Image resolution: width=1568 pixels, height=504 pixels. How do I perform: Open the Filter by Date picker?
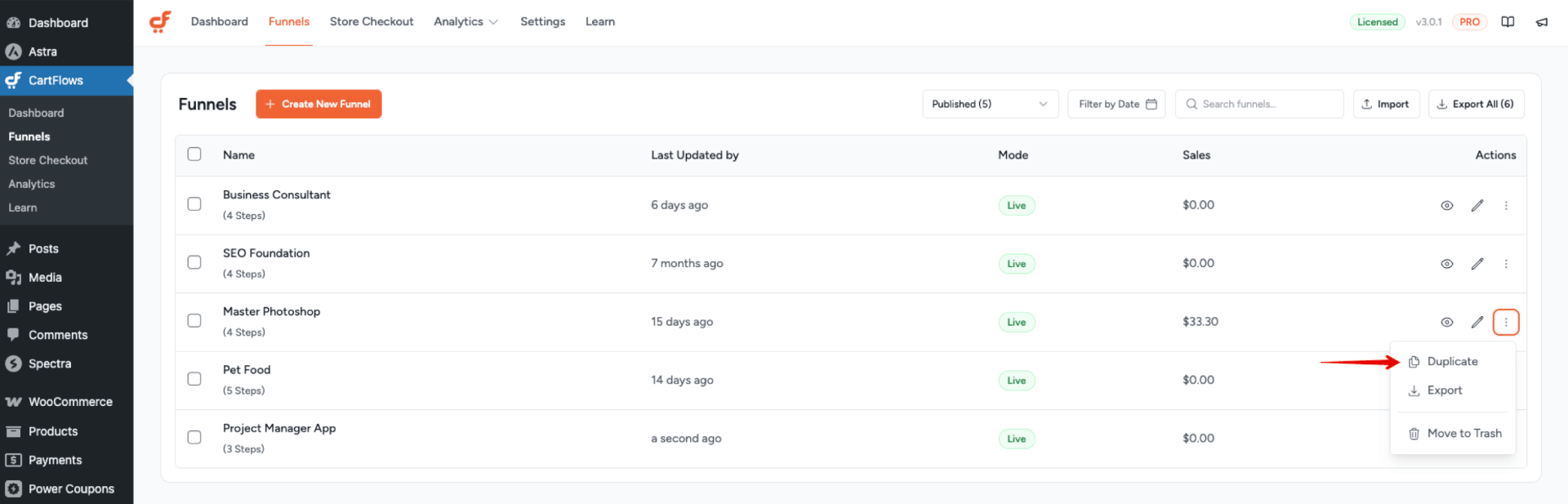[1116, 104]
